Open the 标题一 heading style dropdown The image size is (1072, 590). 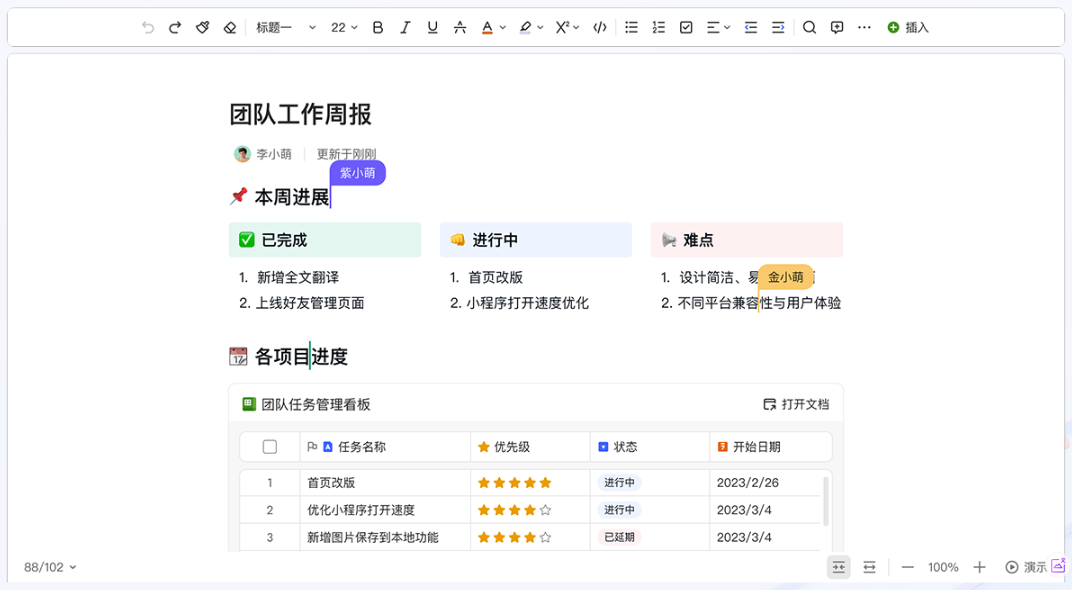point(285,28)
